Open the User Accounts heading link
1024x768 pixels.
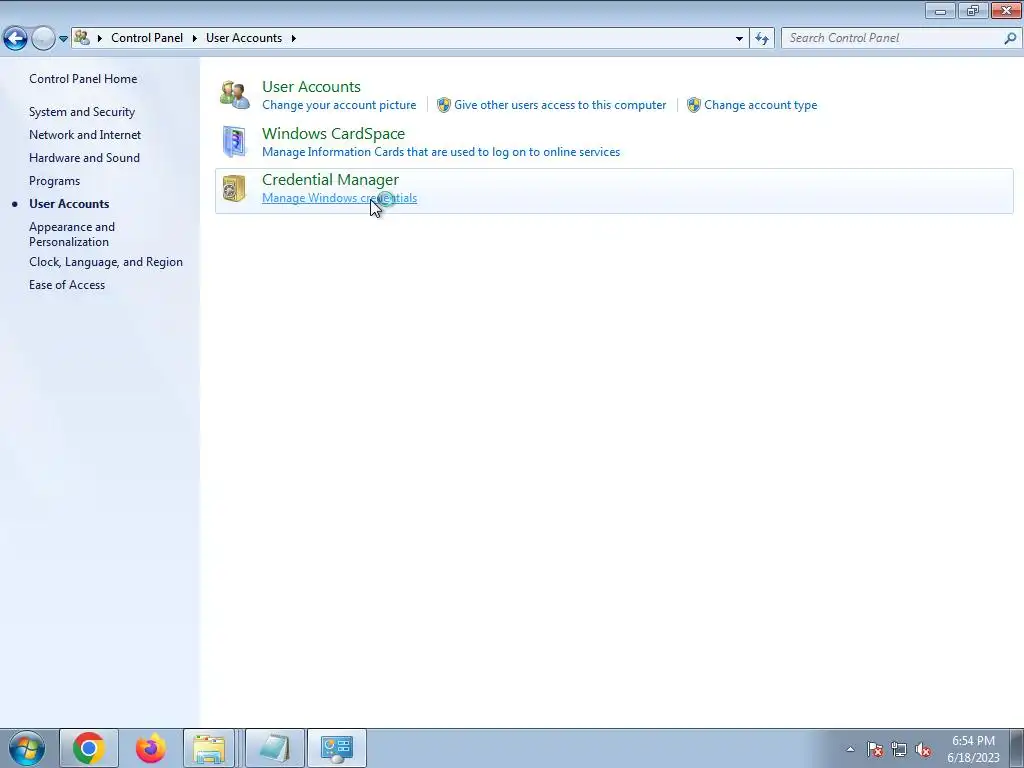coord(311,86)
